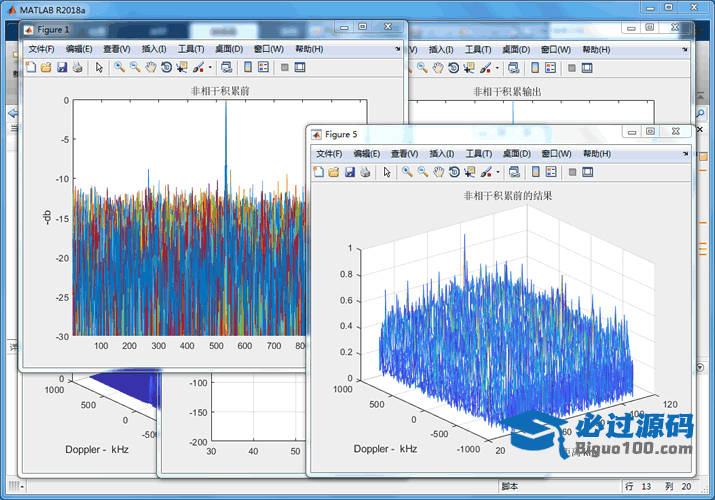Select Zoom Out tool in Figure 5 toolbar

point(423,172)
